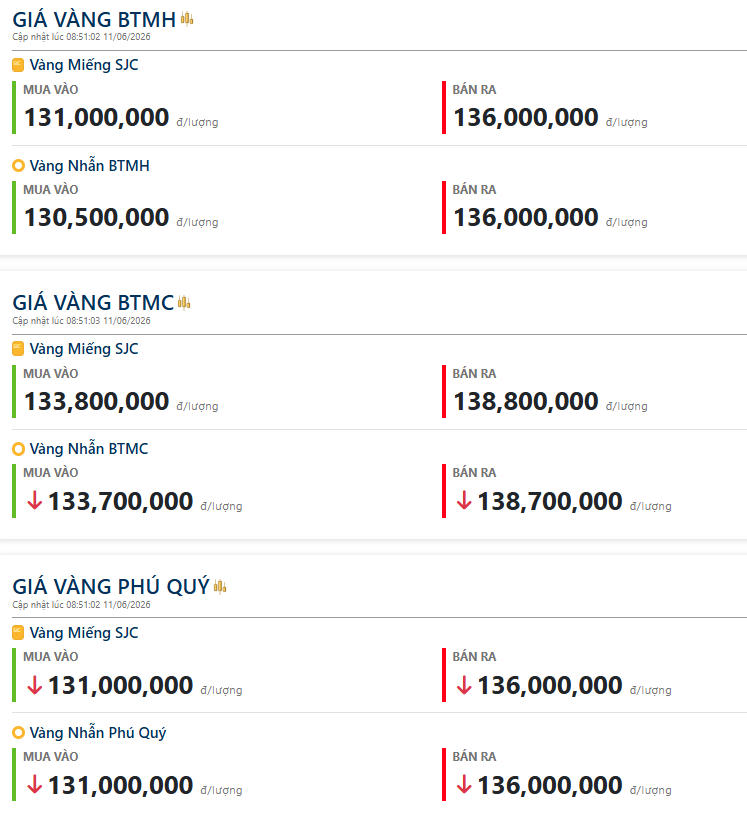Click the ring icon beside Vàng Nhẫn Phú Quý
The image size is (747, 815).
[18, 732]
